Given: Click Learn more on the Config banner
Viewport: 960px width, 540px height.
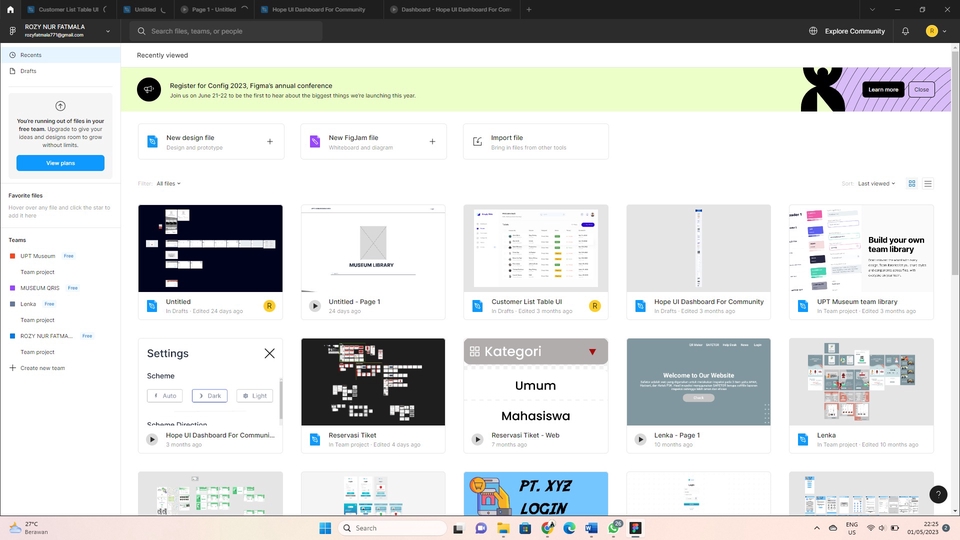Looking at the screenshot, I should point(883,89).
